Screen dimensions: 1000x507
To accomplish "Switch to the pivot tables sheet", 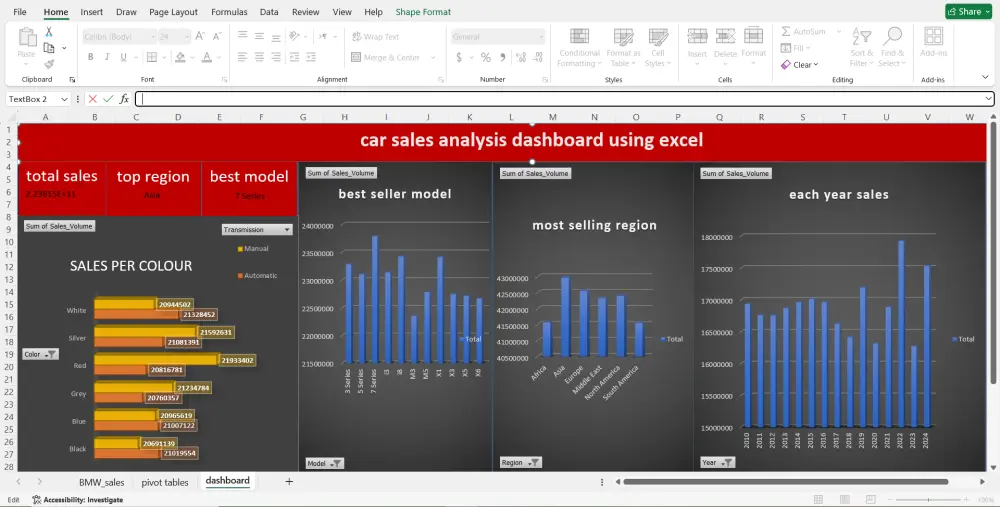I will coord(165,482).
